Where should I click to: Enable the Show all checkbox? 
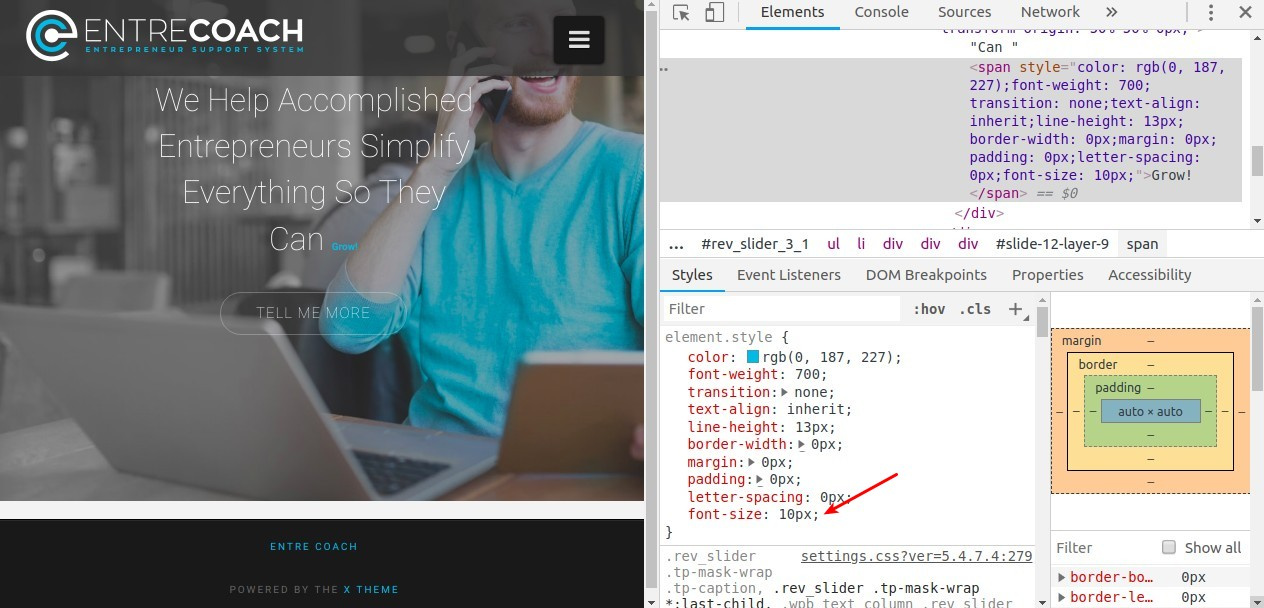[1169, 547]
